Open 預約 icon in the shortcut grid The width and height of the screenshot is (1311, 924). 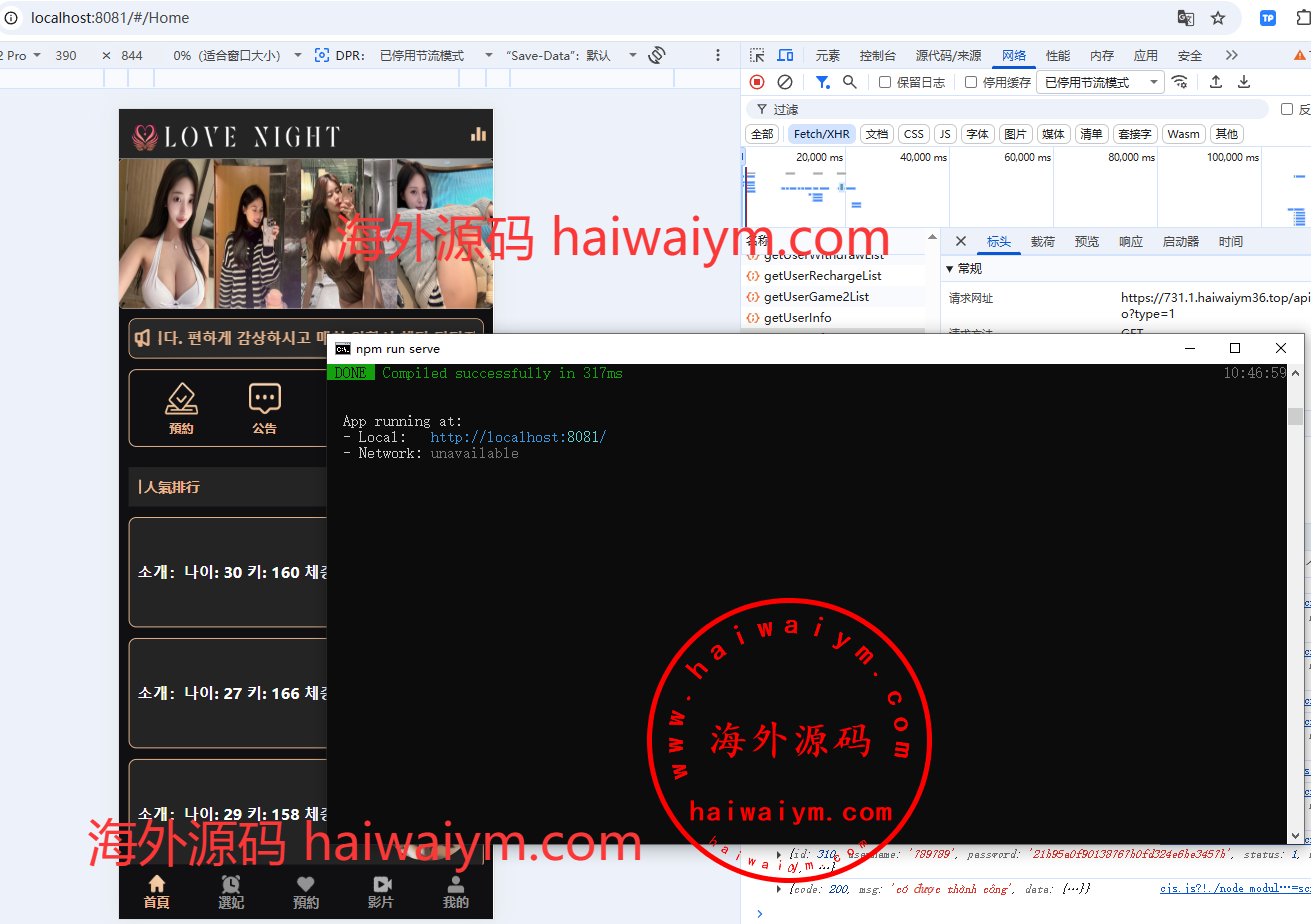point(181,408)
